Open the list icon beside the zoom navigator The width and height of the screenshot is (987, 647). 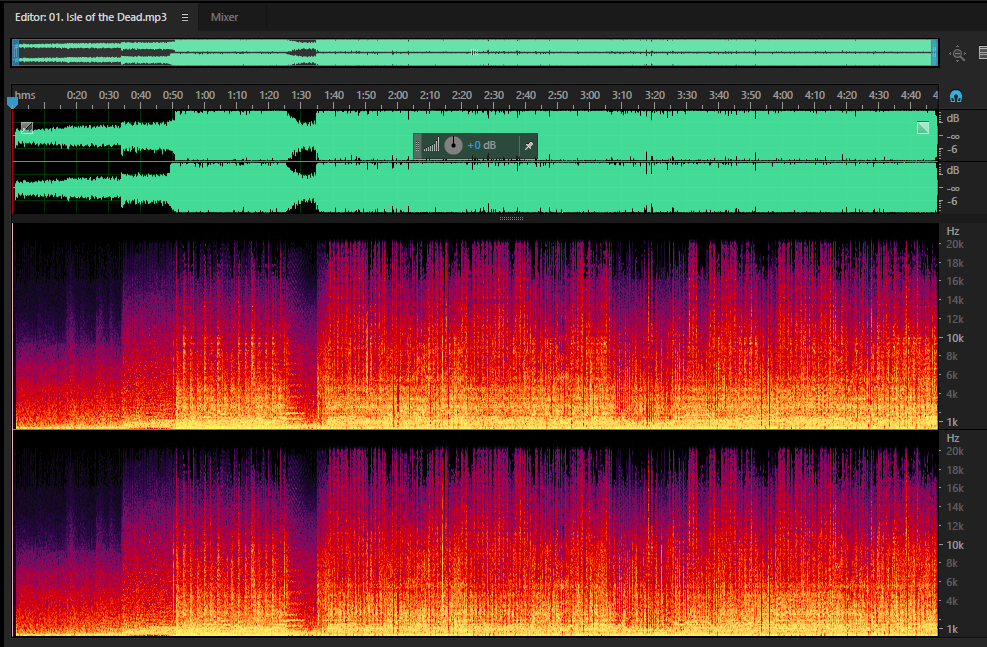click(983, 53)
